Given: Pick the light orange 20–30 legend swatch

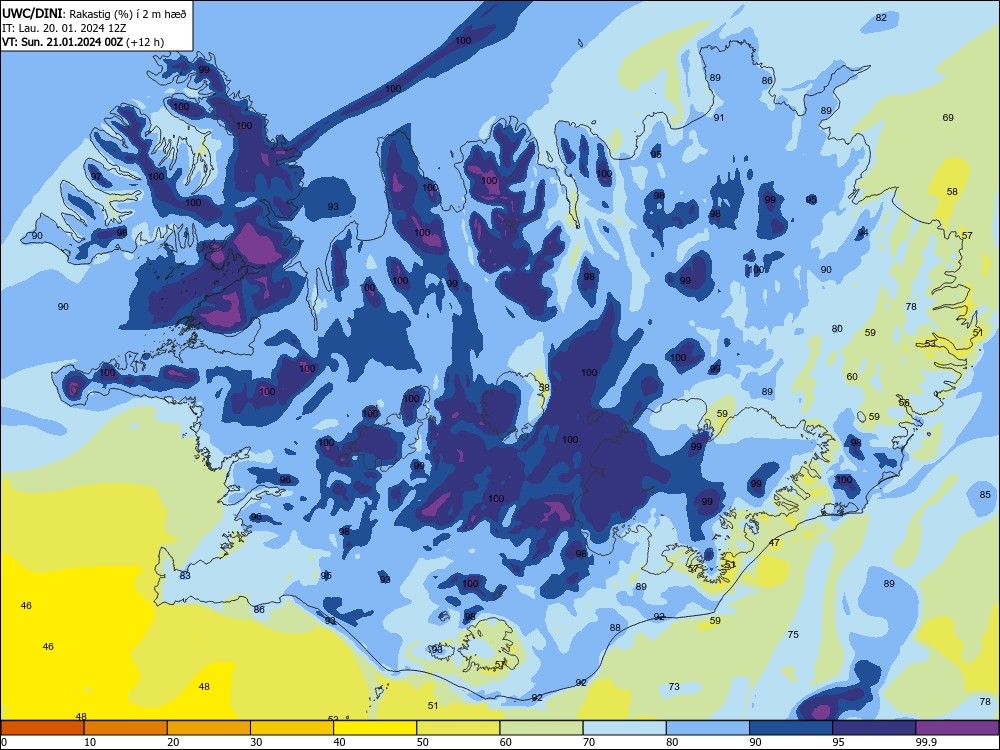Looking at the screenshot, I should point(209,728).
